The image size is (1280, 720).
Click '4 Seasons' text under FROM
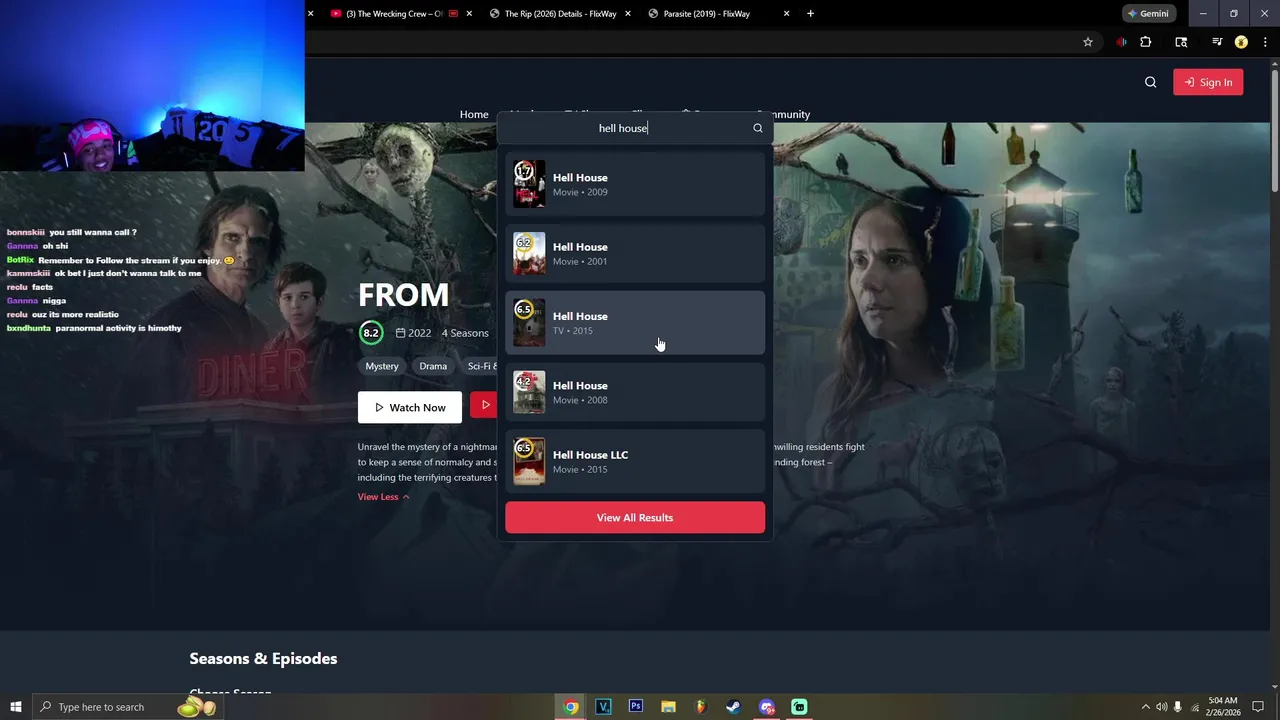coord(465,333)
